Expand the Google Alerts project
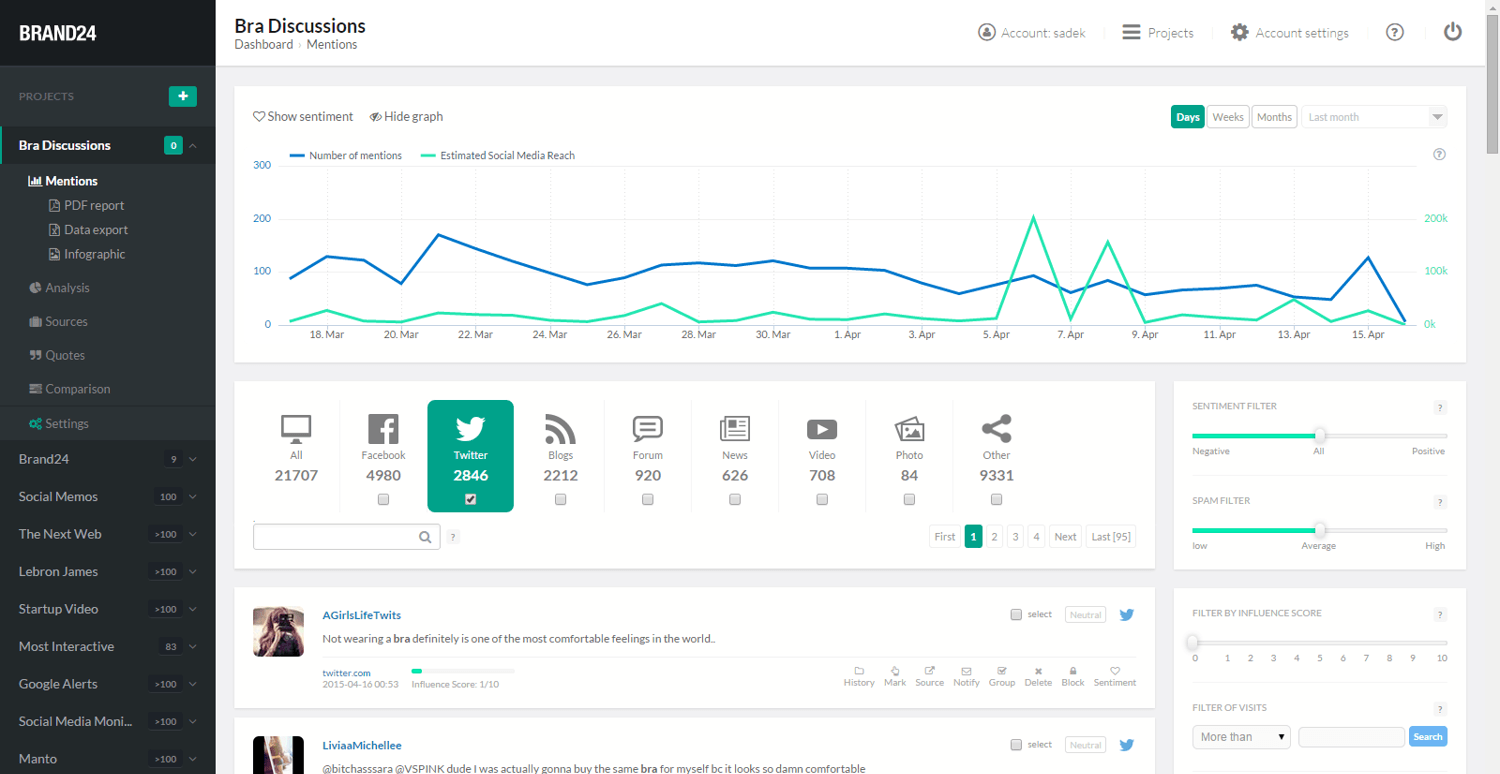Viewport: 1500px width, 774px height. pyautogui.click(x=193, y=684)
